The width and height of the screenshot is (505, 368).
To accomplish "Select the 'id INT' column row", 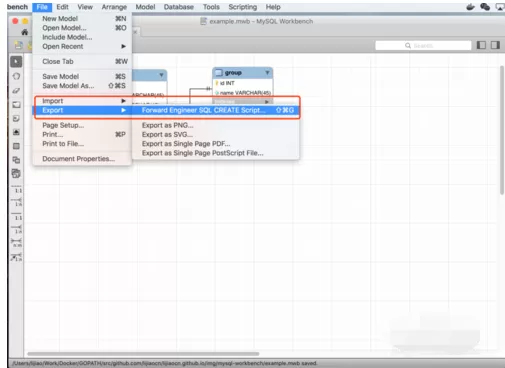I will point(242,83).
